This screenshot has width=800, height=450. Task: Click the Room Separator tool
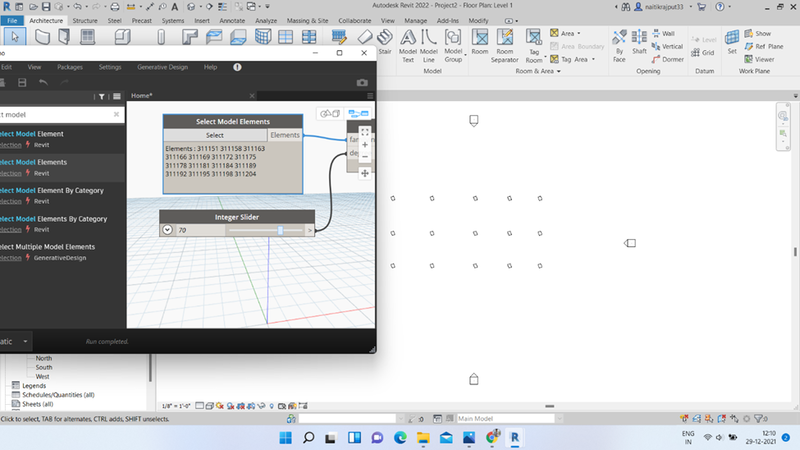pyautogui.click(x=505, y=46)
